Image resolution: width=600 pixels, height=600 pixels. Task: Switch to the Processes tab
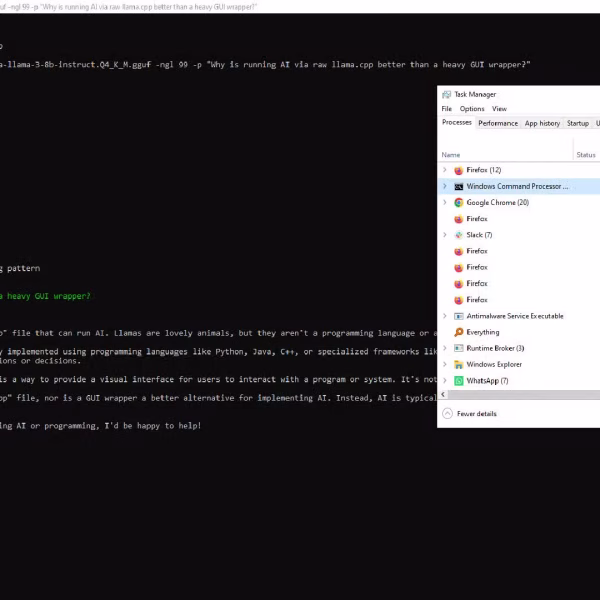(x=457, y=123)
